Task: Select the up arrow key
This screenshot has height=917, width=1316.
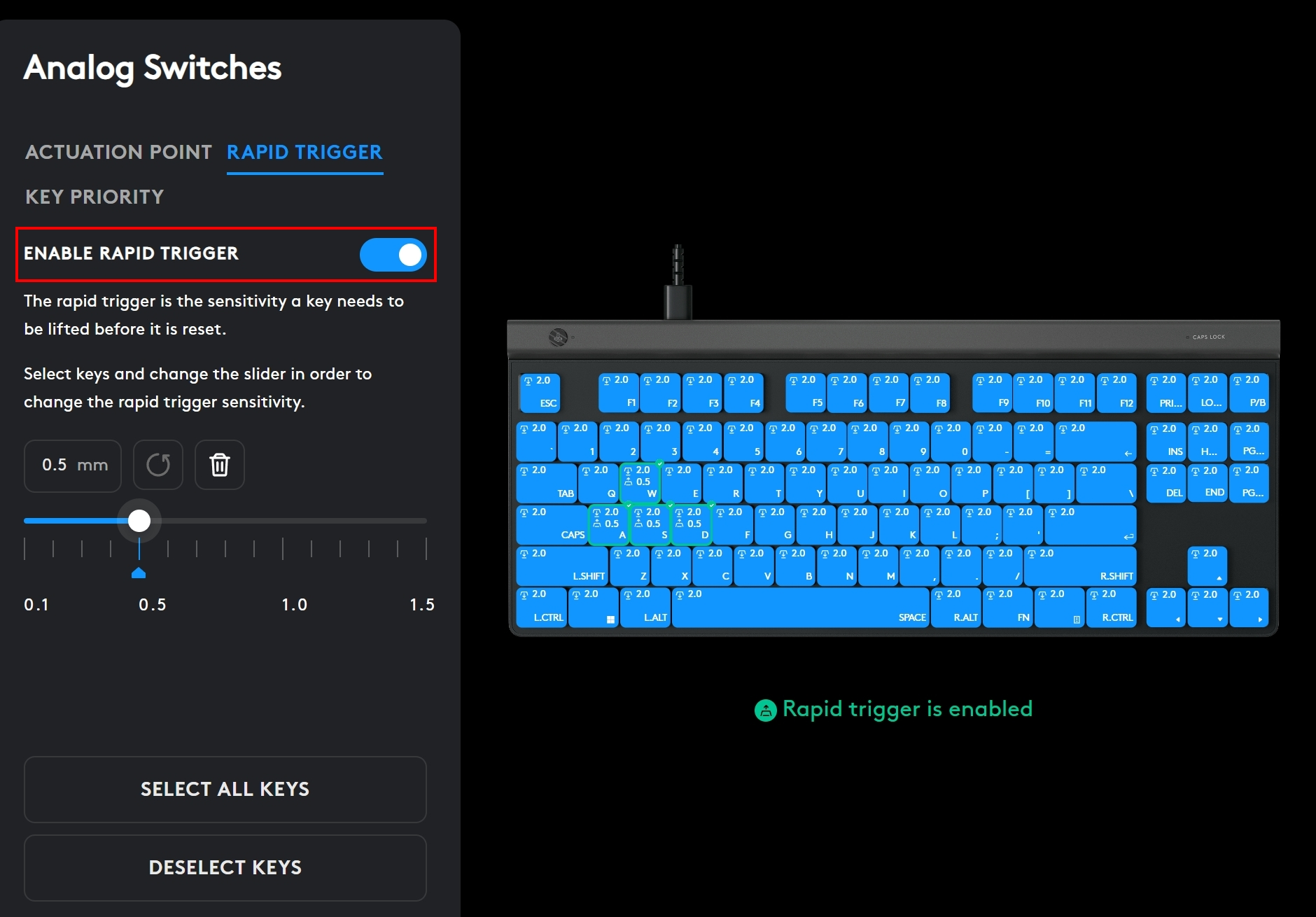Action: coord(1207,566)
